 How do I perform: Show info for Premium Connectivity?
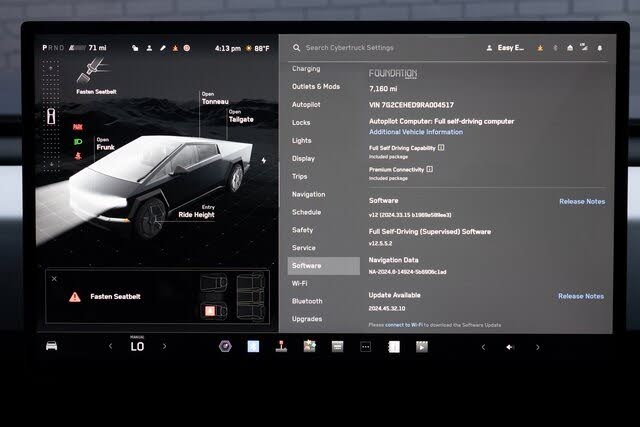(x=429, y=169)
